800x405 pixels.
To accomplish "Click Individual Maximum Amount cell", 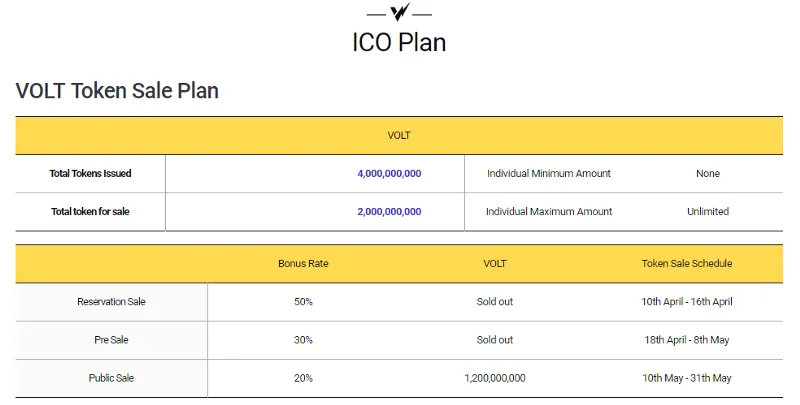I will click(x=549, y=212).
